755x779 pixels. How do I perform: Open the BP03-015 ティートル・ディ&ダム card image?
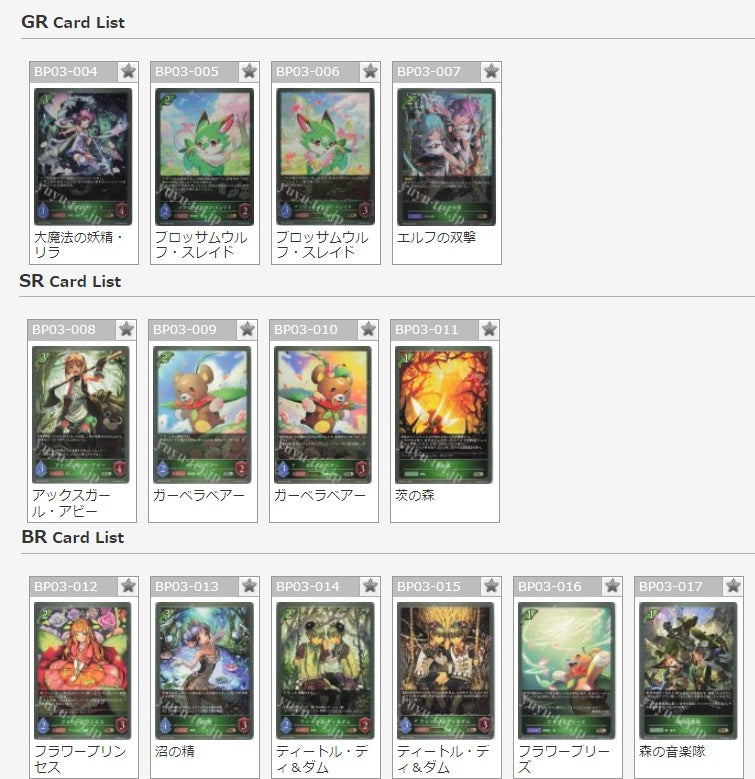click(x=446, y=671)
